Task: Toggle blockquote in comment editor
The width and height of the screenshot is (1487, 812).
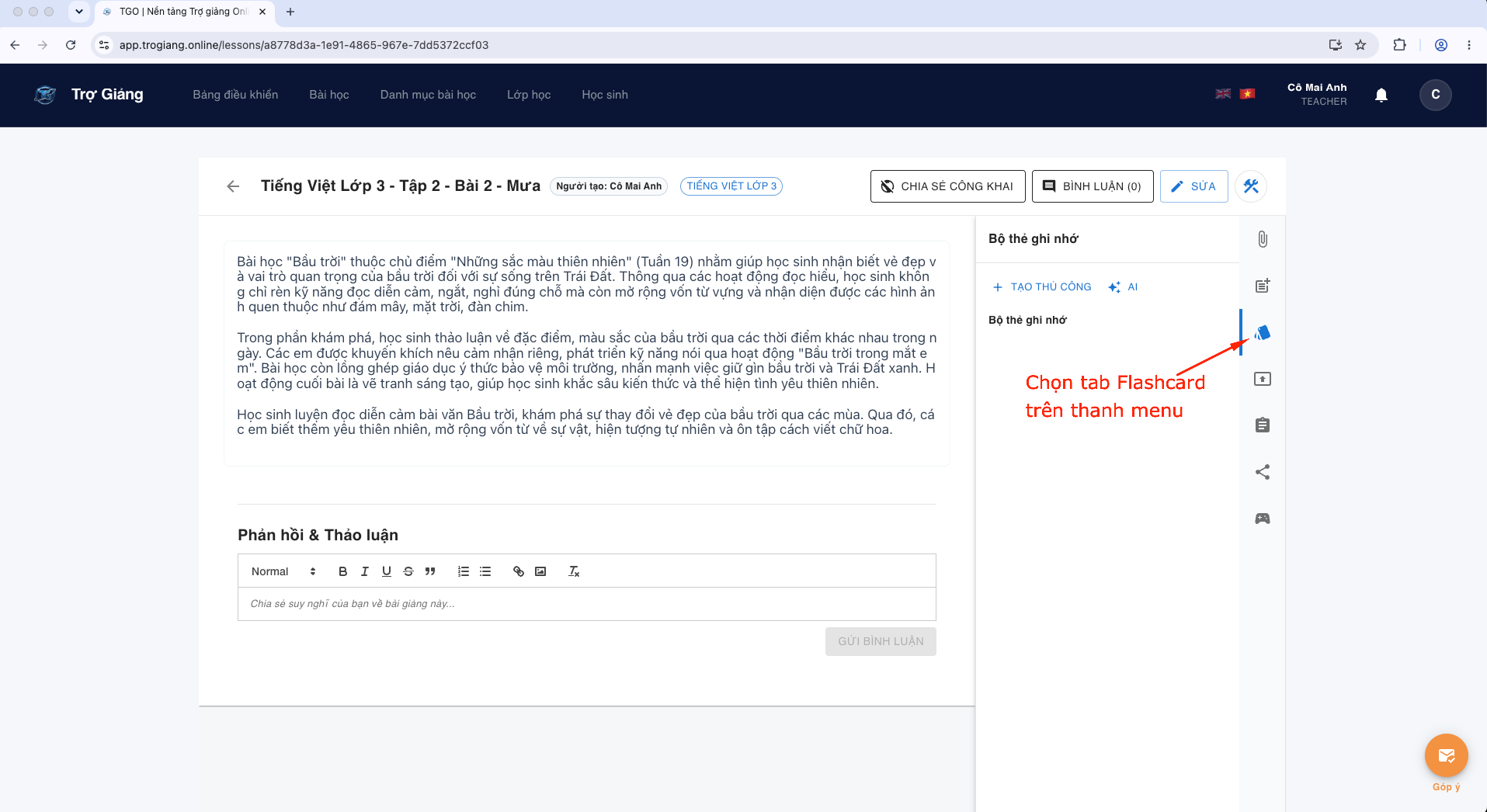Action: [430, 571]
